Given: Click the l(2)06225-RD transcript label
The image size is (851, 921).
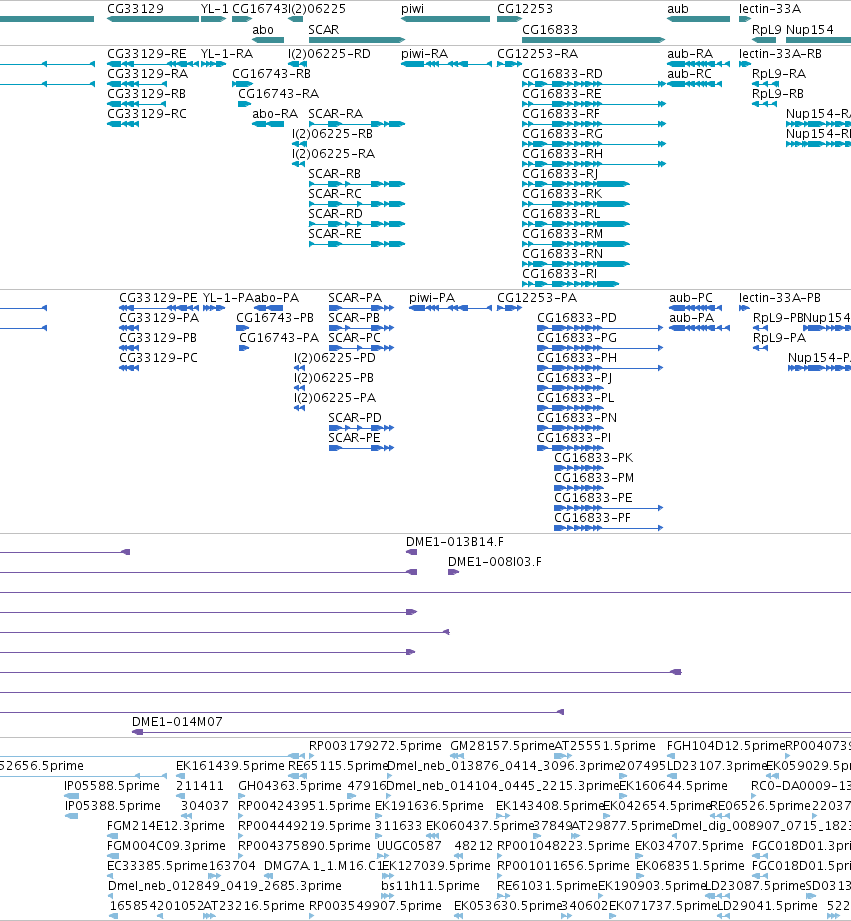Looking at the screenshot, I should point(329,53).
